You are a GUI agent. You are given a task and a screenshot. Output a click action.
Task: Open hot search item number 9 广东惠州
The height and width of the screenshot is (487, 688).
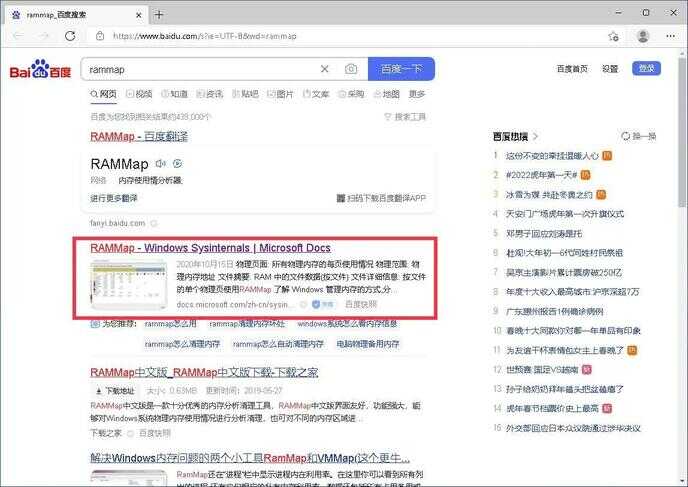pyautogui.click(x=555, y=312)
